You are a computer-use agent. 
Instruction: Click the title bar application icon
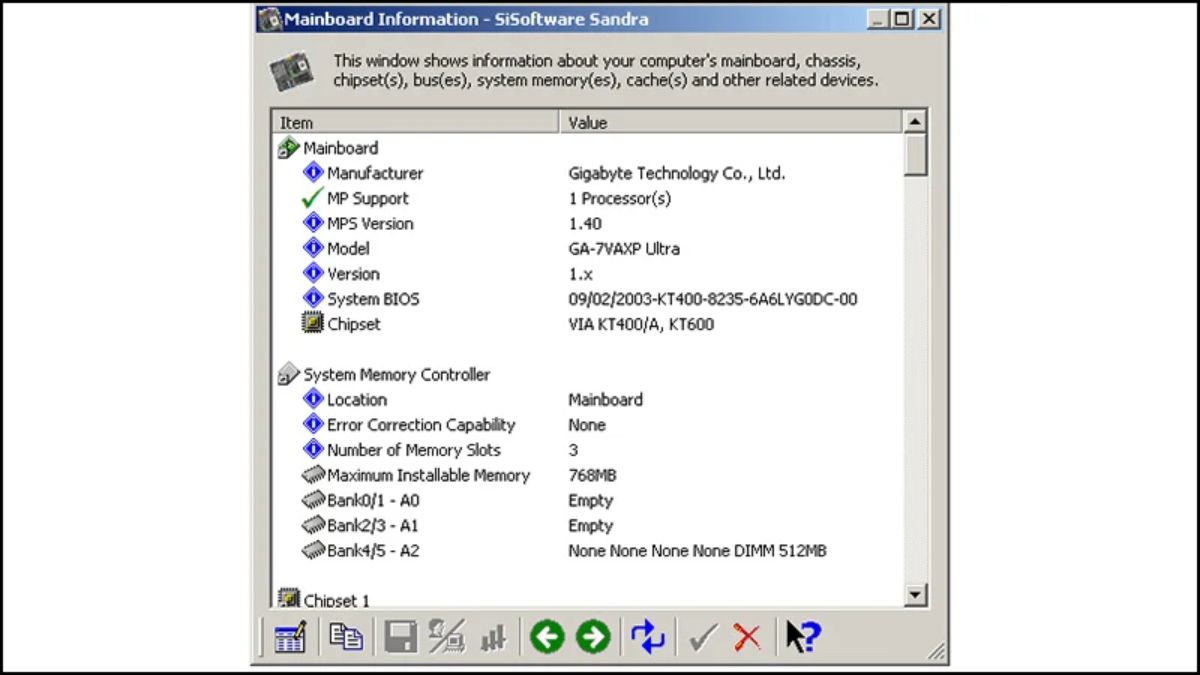pyautogui.click(x=269, y=19)
